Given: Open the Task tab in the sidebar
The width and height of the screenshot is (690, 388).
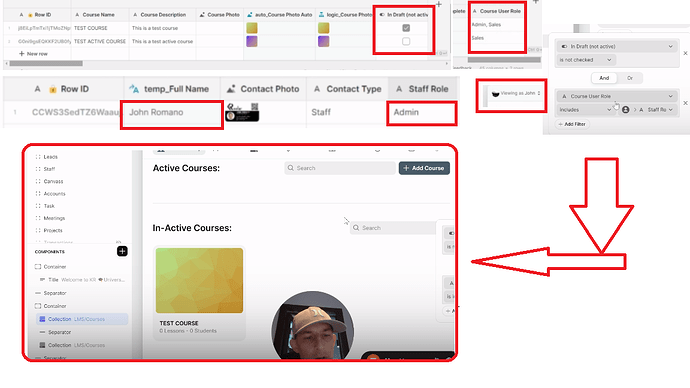Looking at the screenshot, I should click(x=49, y=206).
